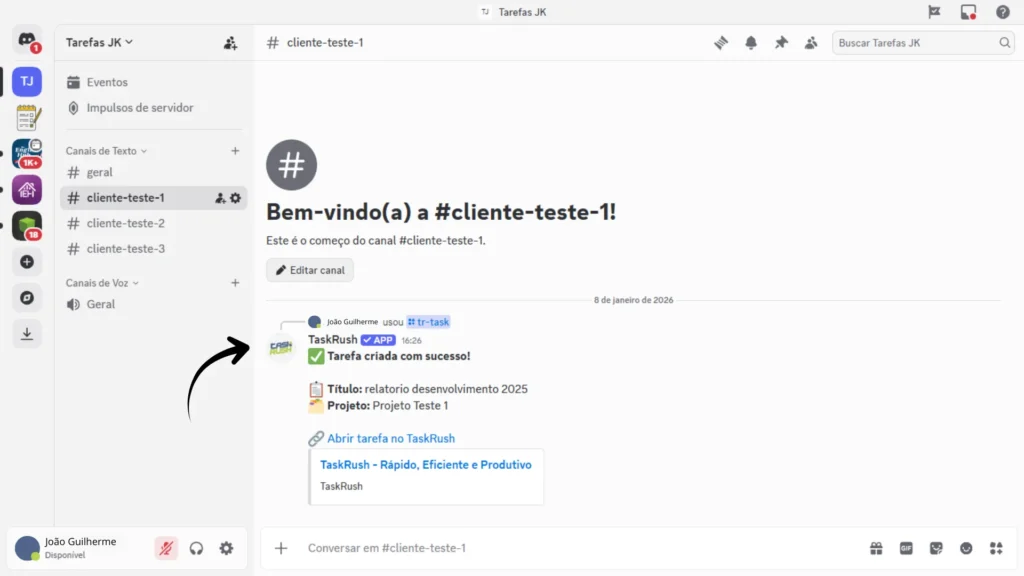Deafen with the headphones toggle
The width and height of the screenshot is (1024, 576).
tap(196, 548)
